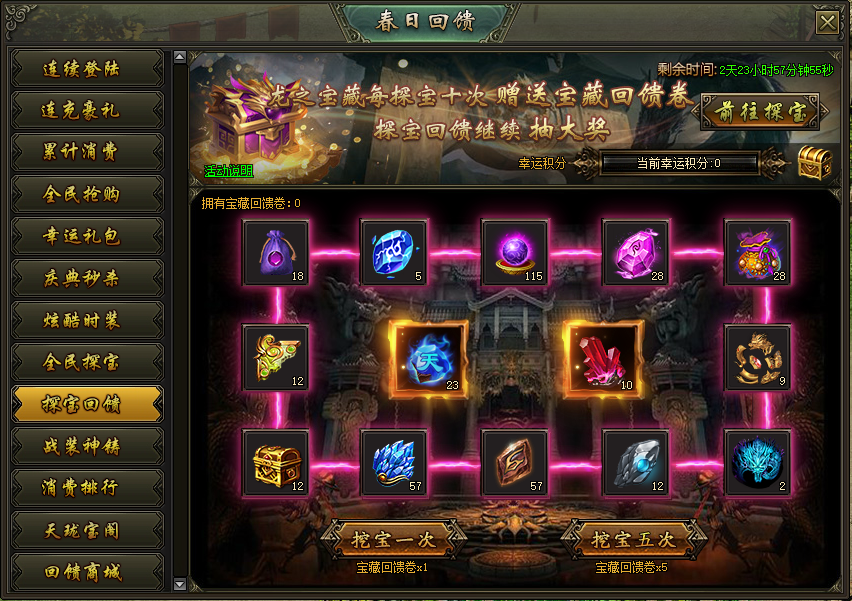Screen dimensions: 852x601
Task: Click the blue crystal cluster reward with 57
Action: (x=394, y=463)
